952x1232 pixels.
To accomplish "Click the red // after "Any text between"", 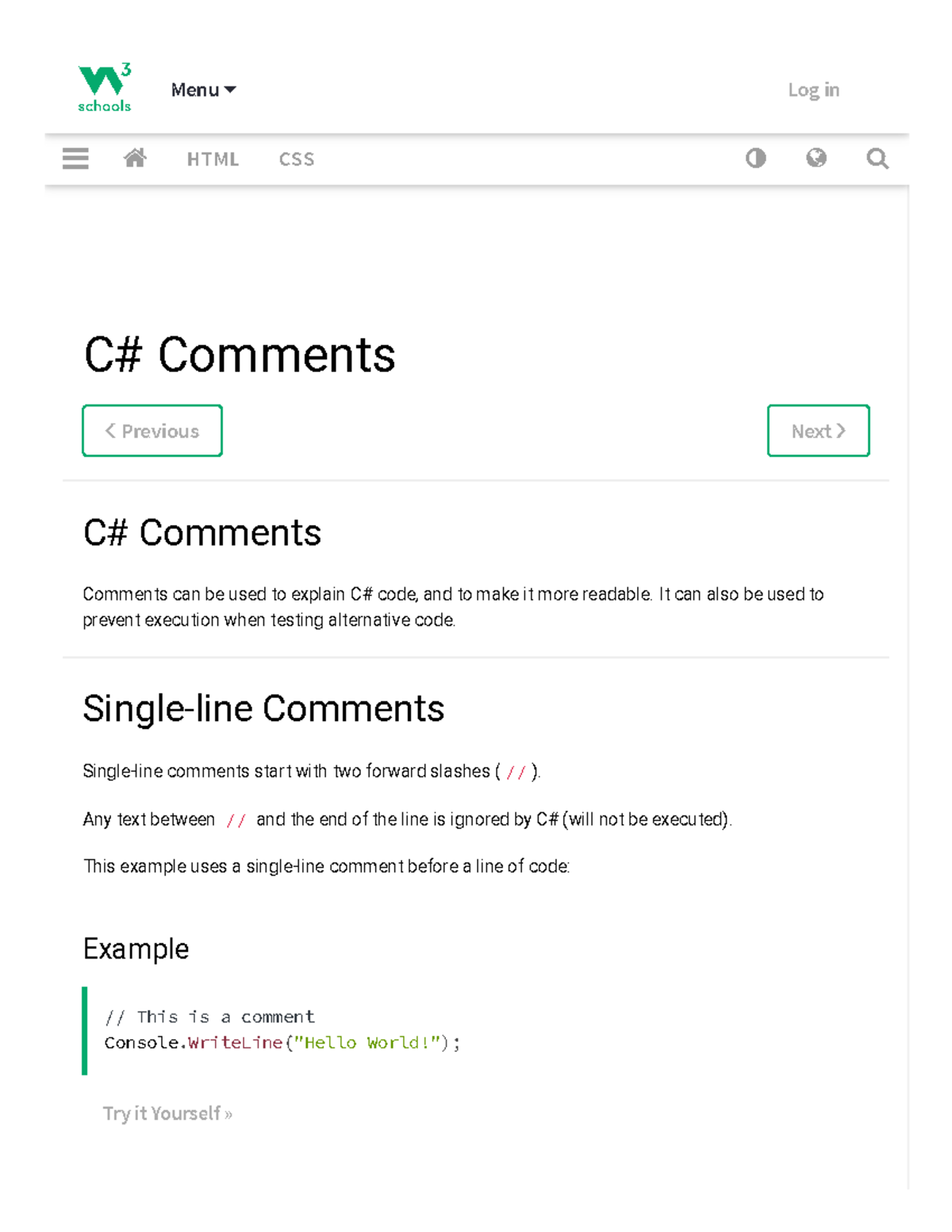I will click(x=236, y=820).
